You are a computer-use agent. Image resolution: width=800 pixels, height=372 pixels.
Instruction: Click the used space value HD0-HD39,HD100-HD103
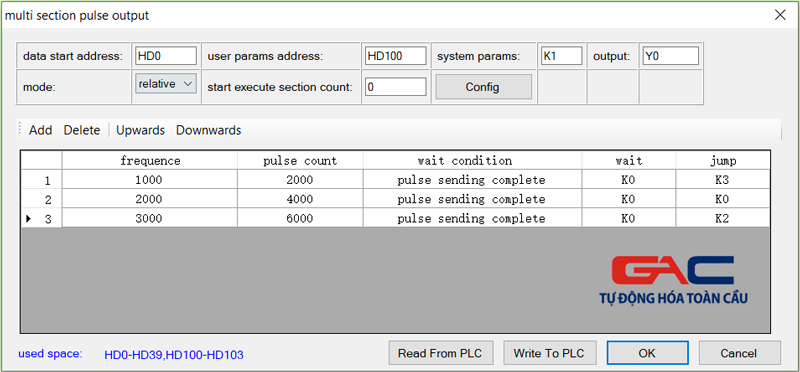[174, 355]
